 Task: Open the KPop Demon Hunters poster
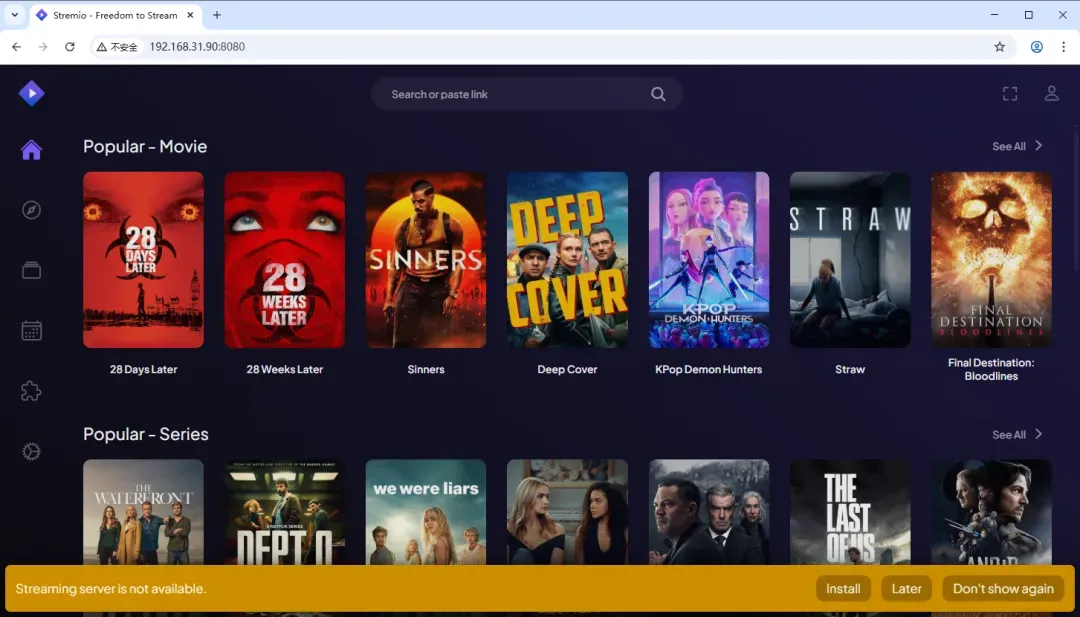[x=709, y=260]
